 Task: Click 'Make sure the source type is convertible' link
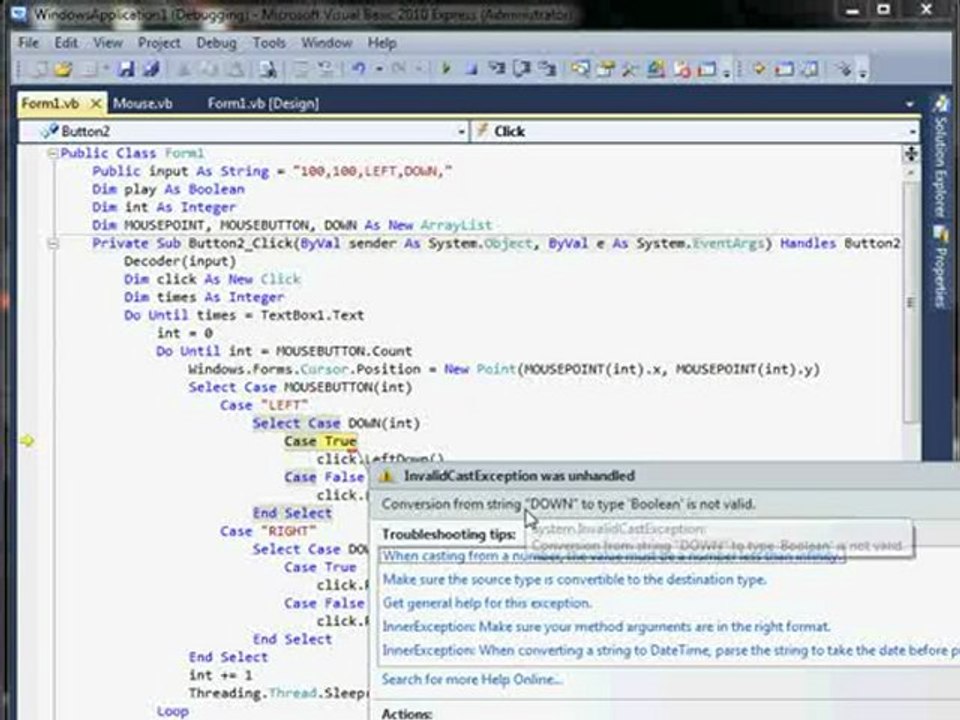(x=574, y=579)
